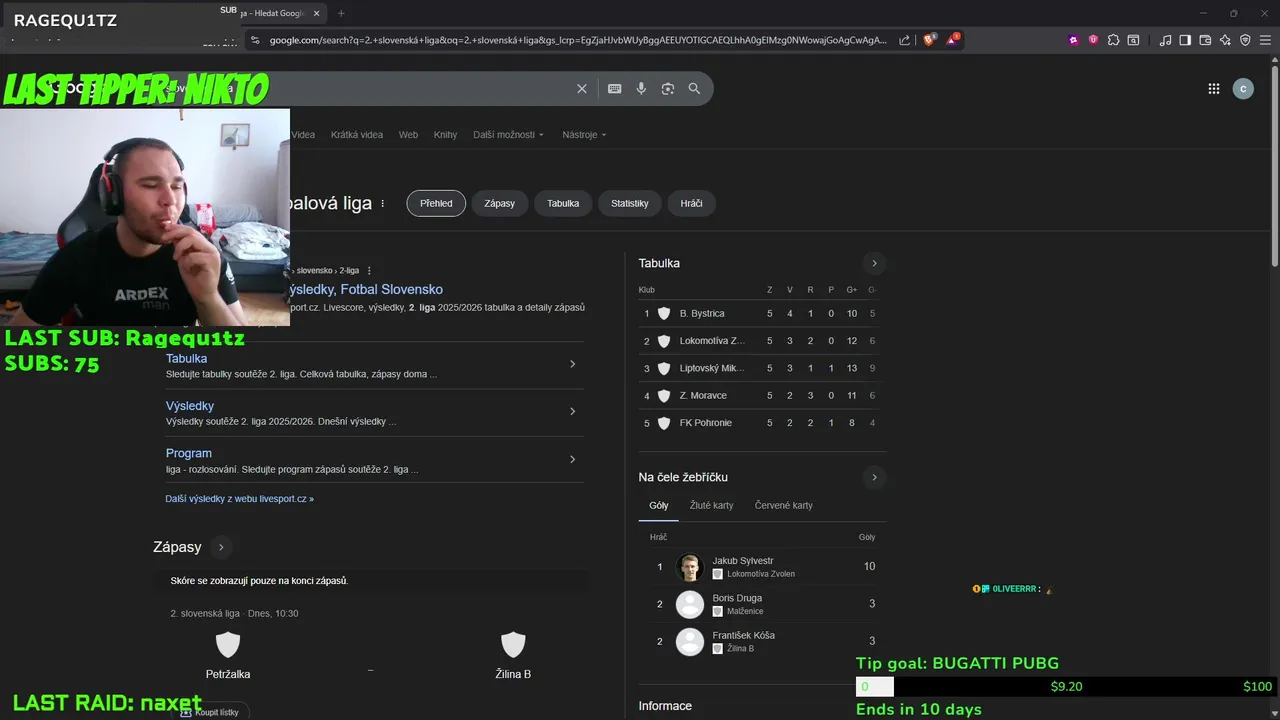Open the 'Tabulka' sitelink
Screen dimensions: 1280x720
point(187,358)
